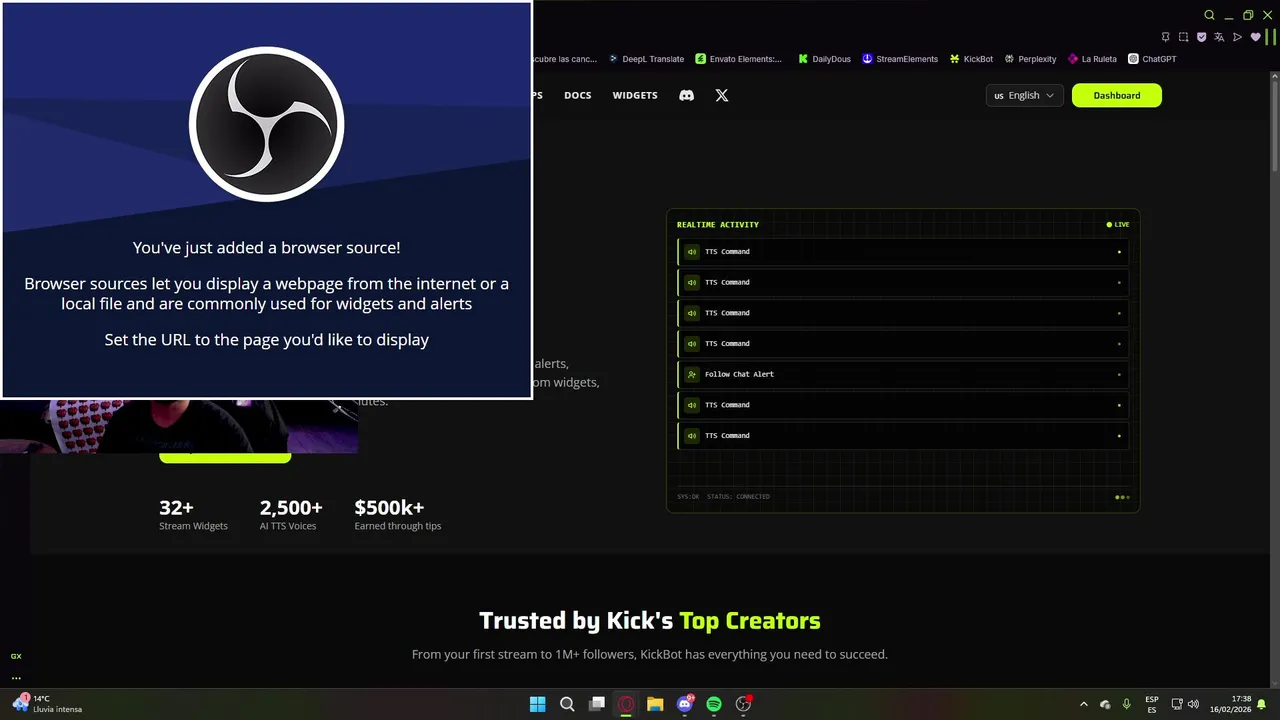Open the sidebar three-dots menu
Viewport: 1280px width, 720px height.
coord(16,677)
